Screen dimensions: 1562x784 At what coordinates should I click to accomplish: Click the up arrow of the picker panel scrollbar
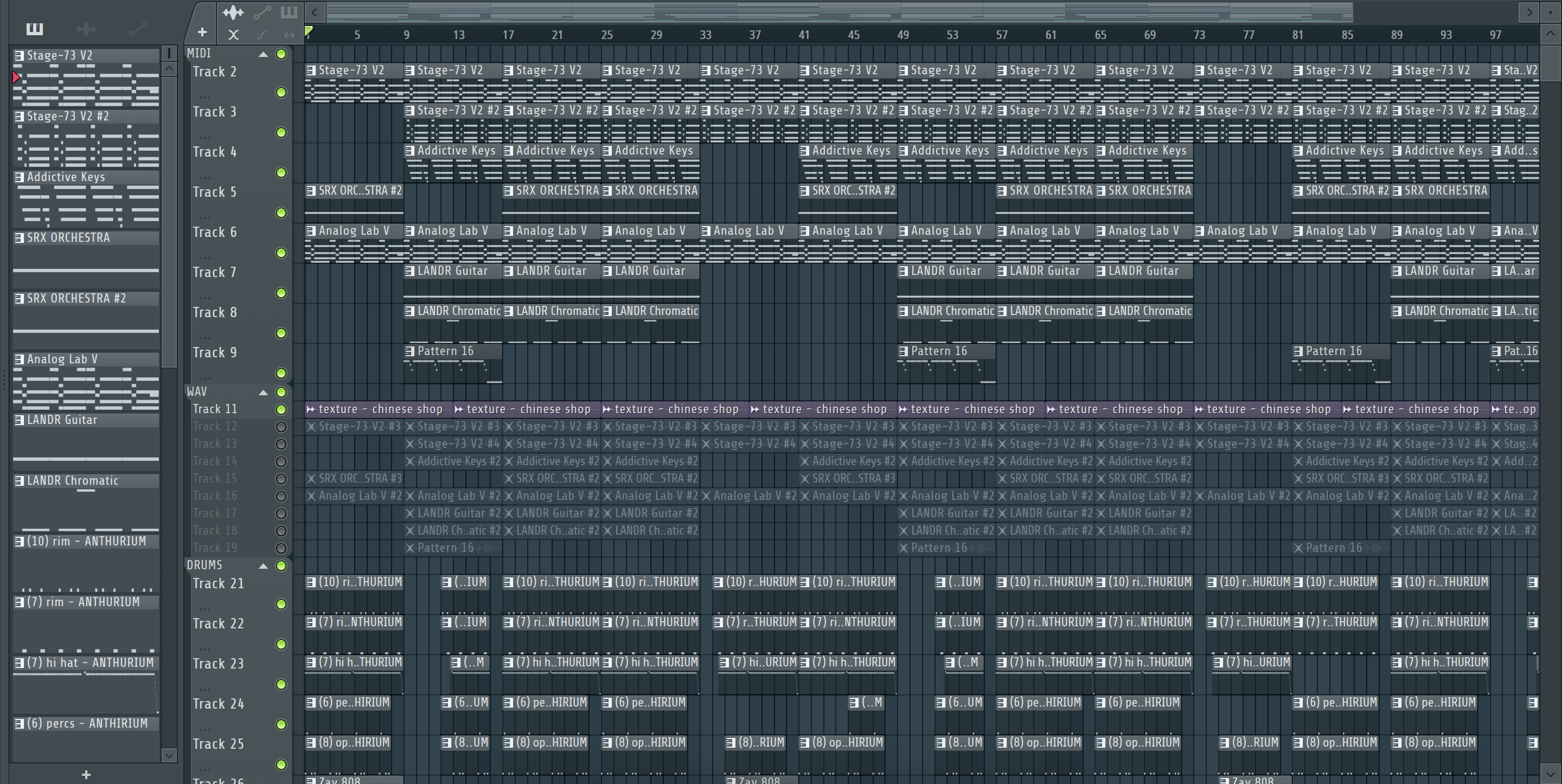tap(169, 68)
